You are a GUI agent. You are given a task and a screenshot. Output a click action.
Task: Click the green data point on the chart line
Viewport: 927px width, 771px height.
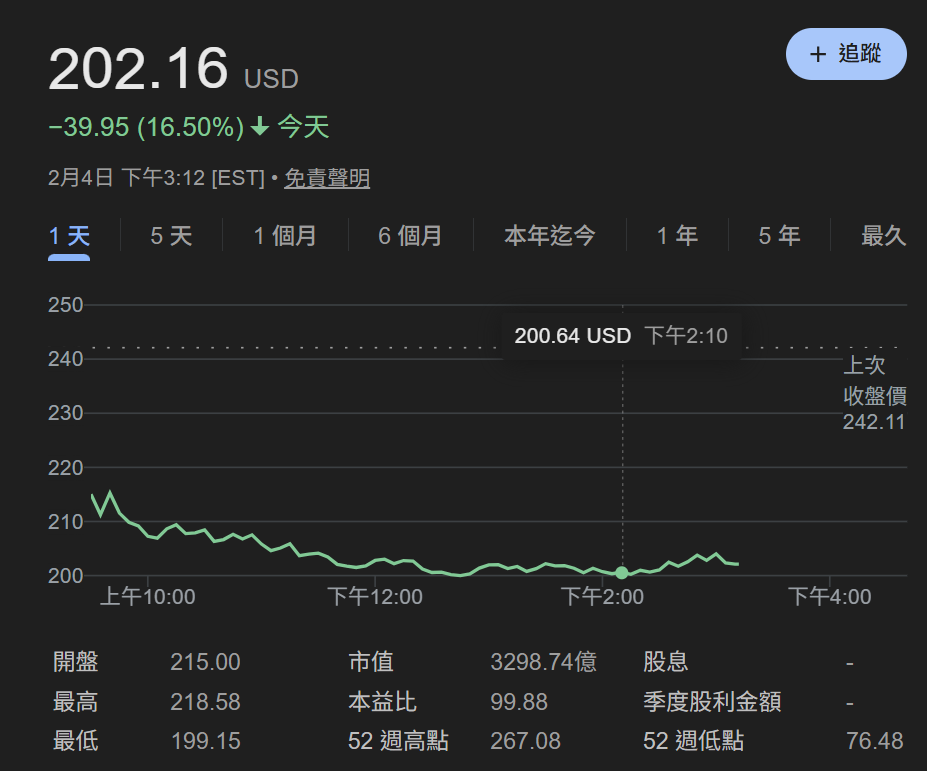click(622, 573)
